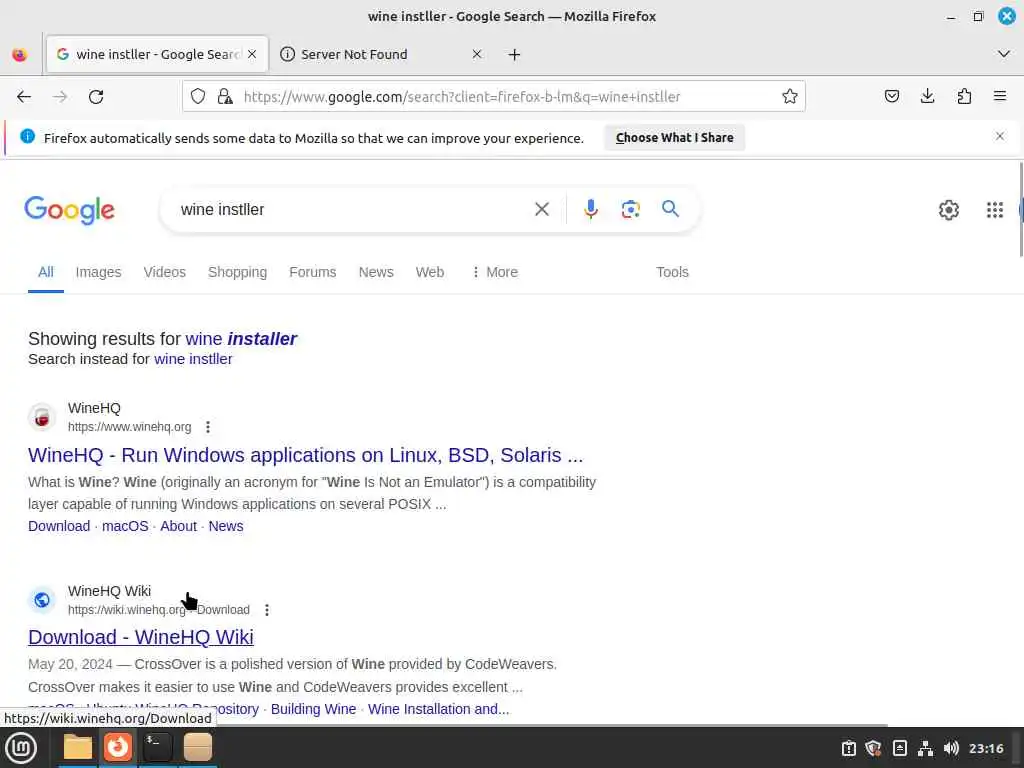Image resolution: width=1024 pixels, height=768 pixels.
Task: Go back to the previous page
Action: point(24,97)
